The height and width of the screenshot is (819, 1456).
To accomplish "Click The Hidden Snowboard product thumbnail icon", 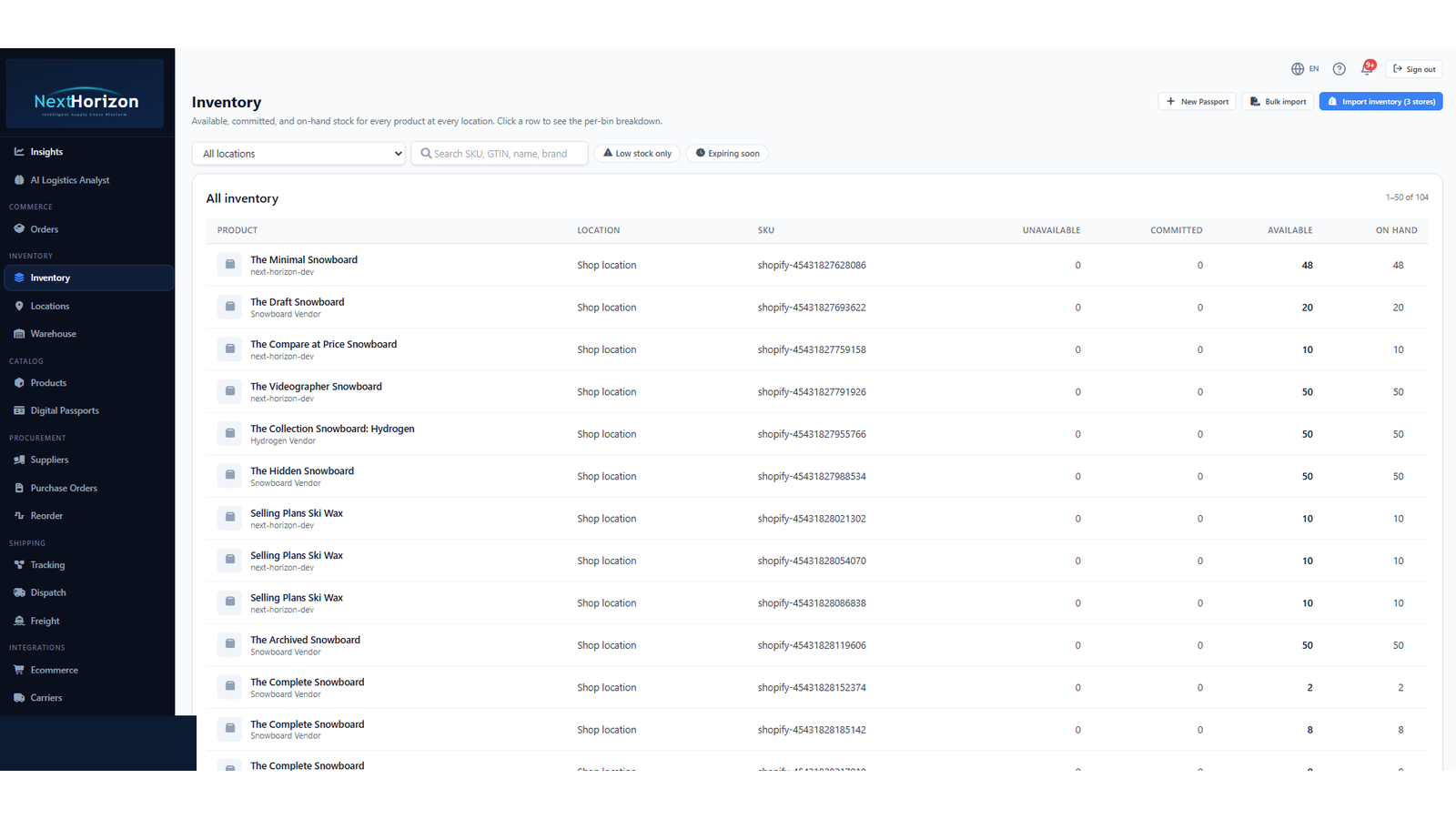I will pyautogui.click(x=230, y=476).
